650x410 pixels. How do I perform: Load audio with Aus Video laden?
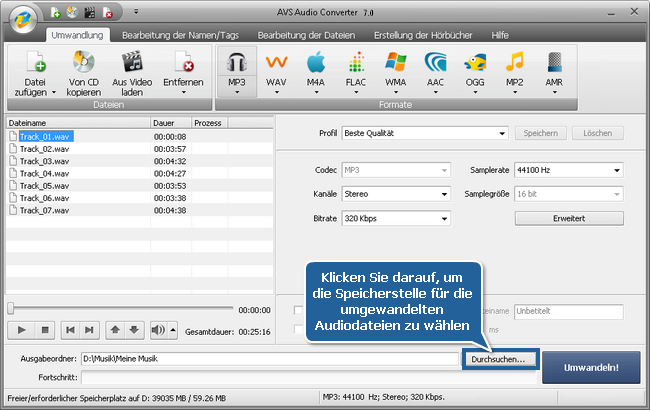tap(133, 64)
